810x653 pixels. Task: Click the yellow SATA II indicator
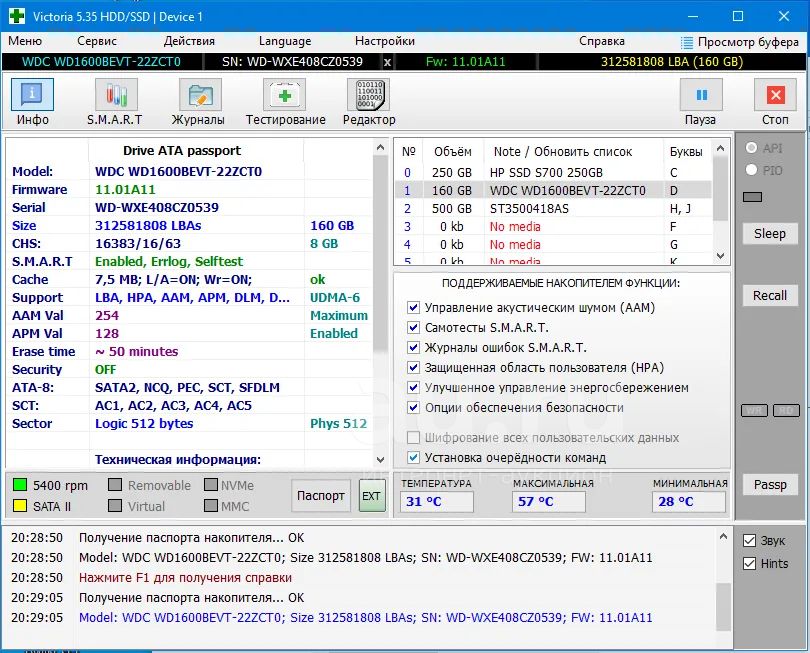tap(20, 505)
